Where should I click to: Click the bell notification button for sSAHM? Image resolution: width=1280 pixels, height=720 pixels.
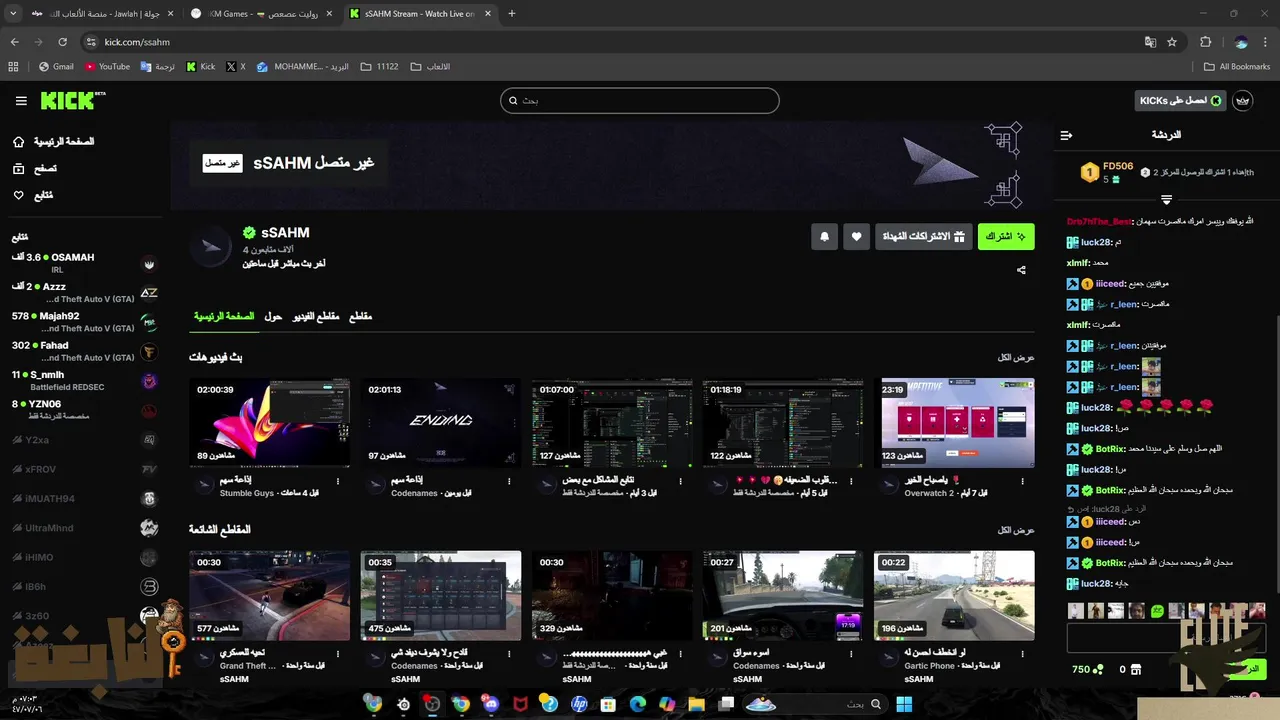tap(824, 237)
